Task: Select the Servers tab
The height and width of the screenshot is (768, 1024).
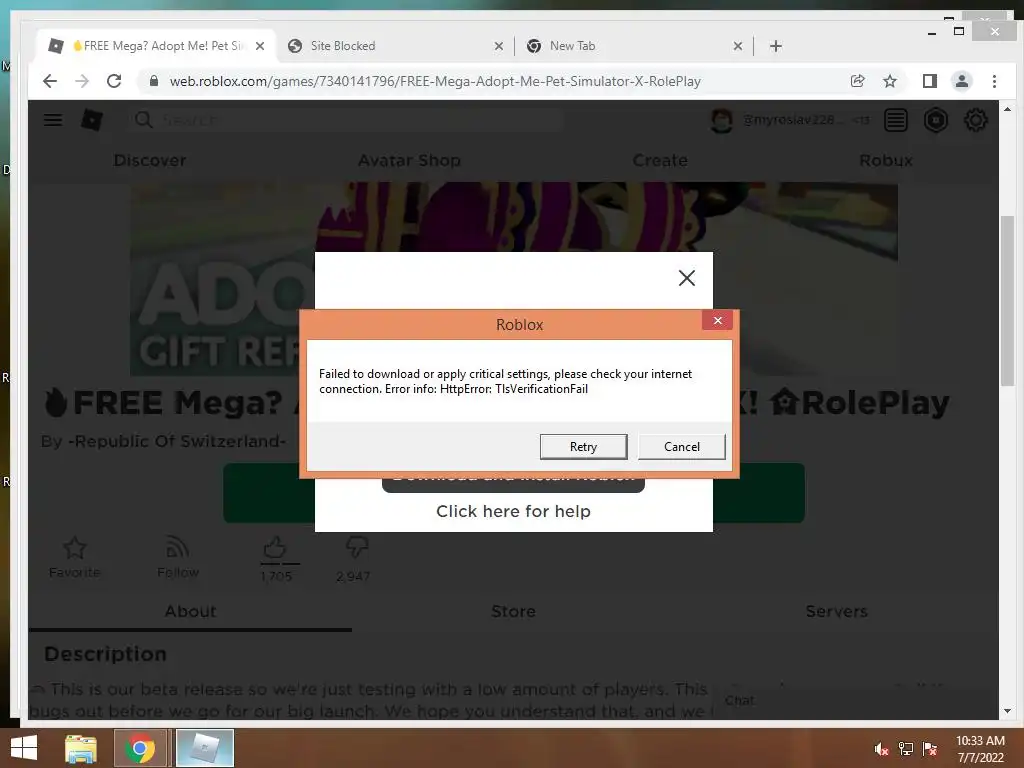Action: (x=836, y=611)
